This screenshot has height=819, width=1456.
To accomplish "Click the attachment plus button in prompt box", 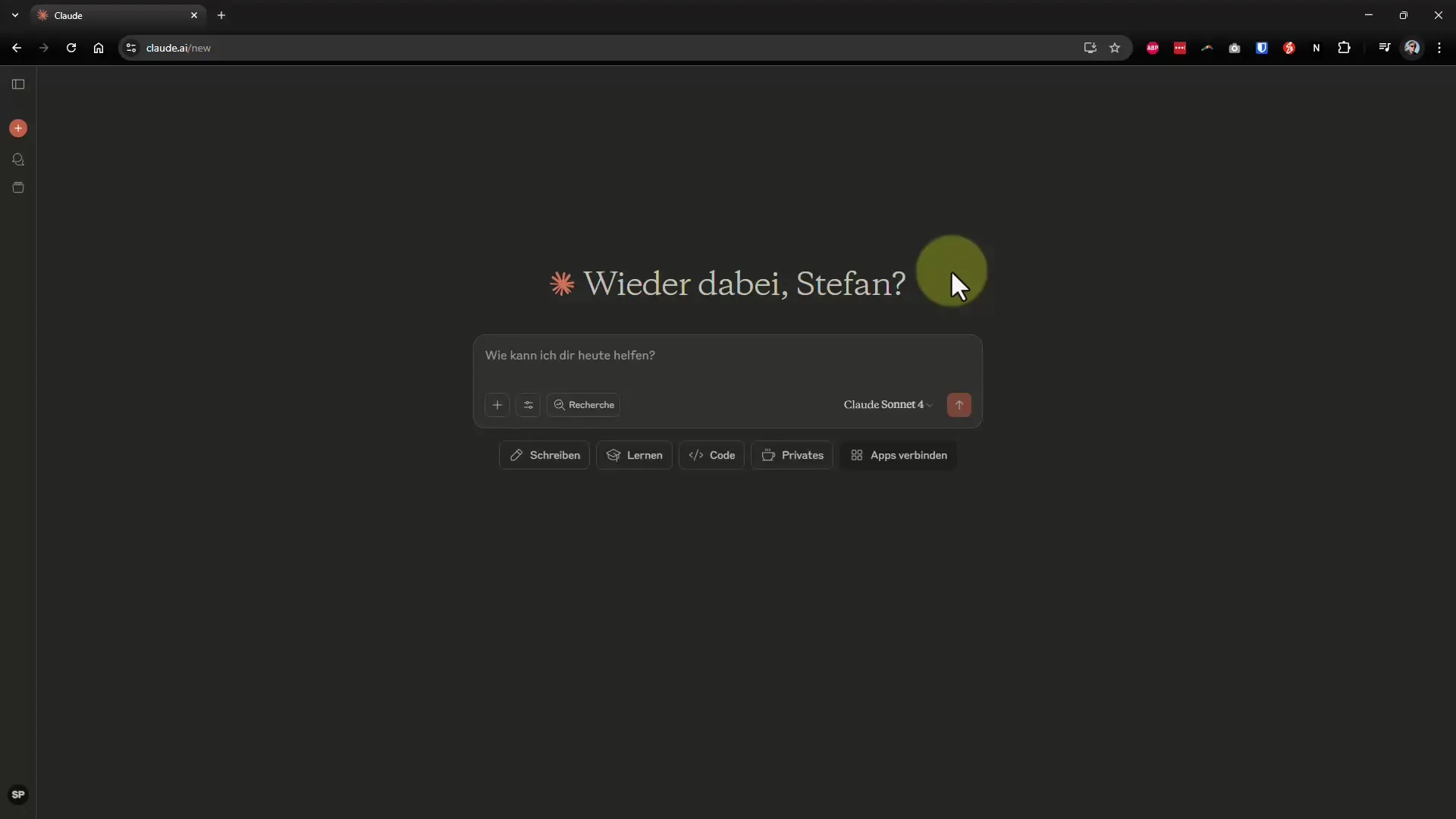I will (x=497, y=405).
